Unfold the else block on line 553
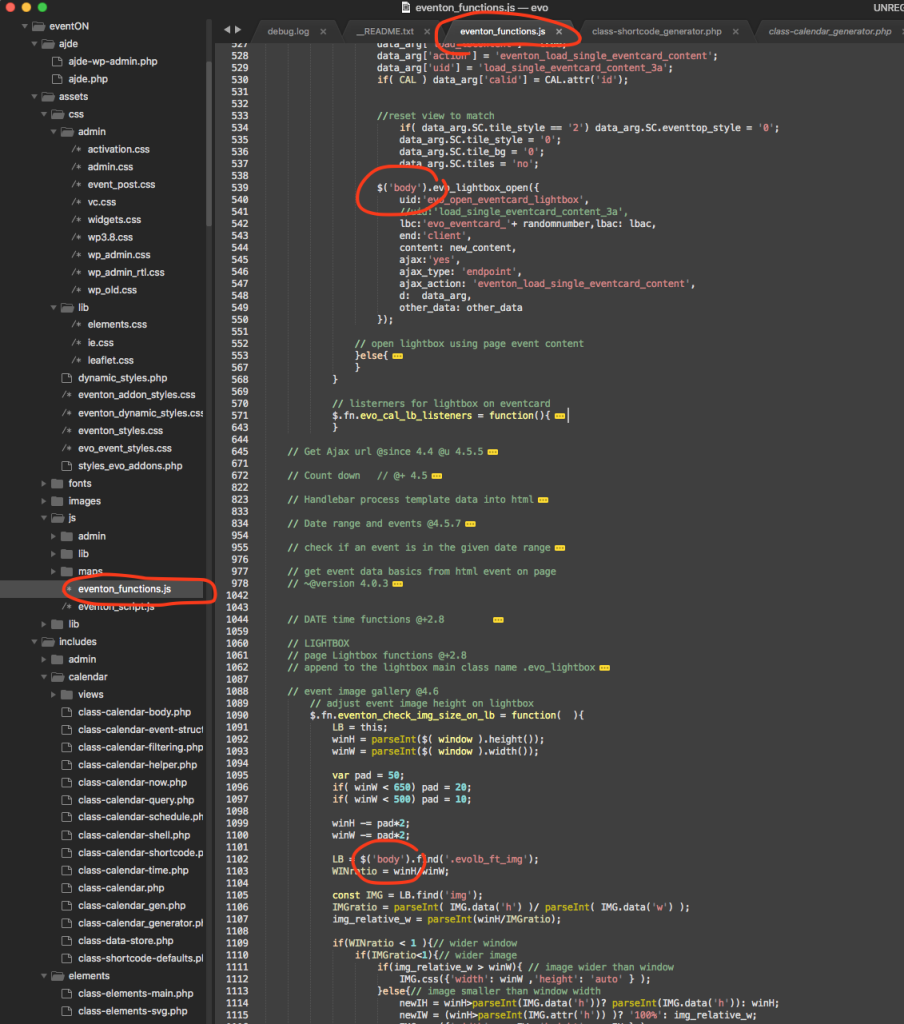Image resolution: width=904 pixels, height=1024 pixels. point(398,357)
